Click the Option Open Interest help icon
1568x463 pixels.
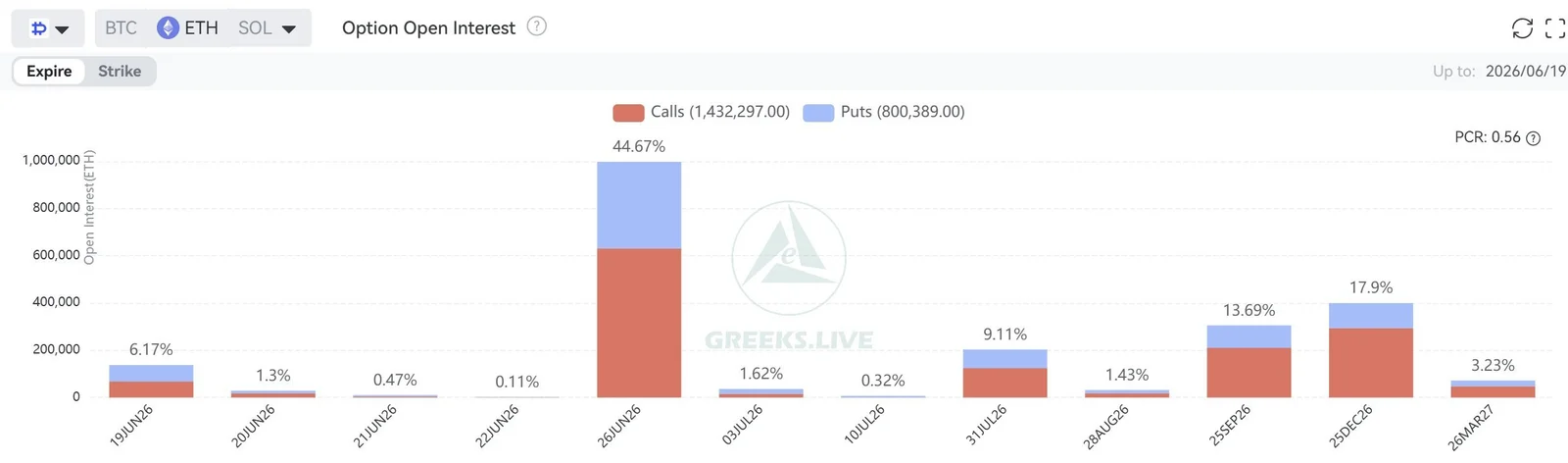[536, 26]
